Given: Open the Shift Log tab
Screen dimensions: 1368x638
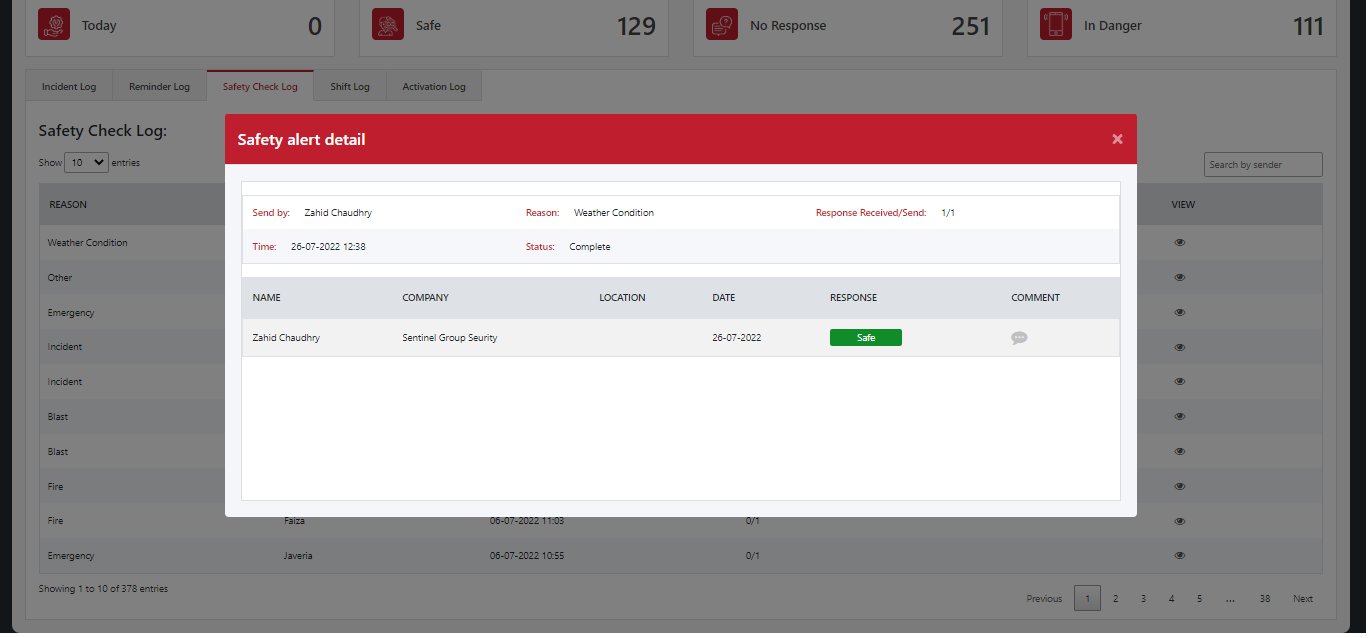Looking at the screenshot, I should point(350,87).
